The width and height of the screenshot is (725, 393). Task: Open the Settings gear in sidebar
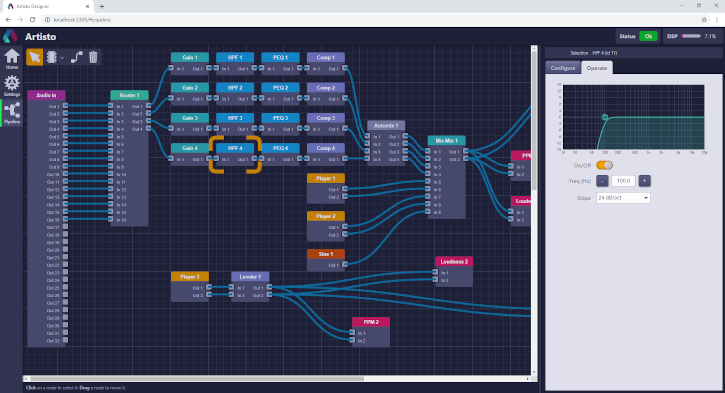coord(12,86)
